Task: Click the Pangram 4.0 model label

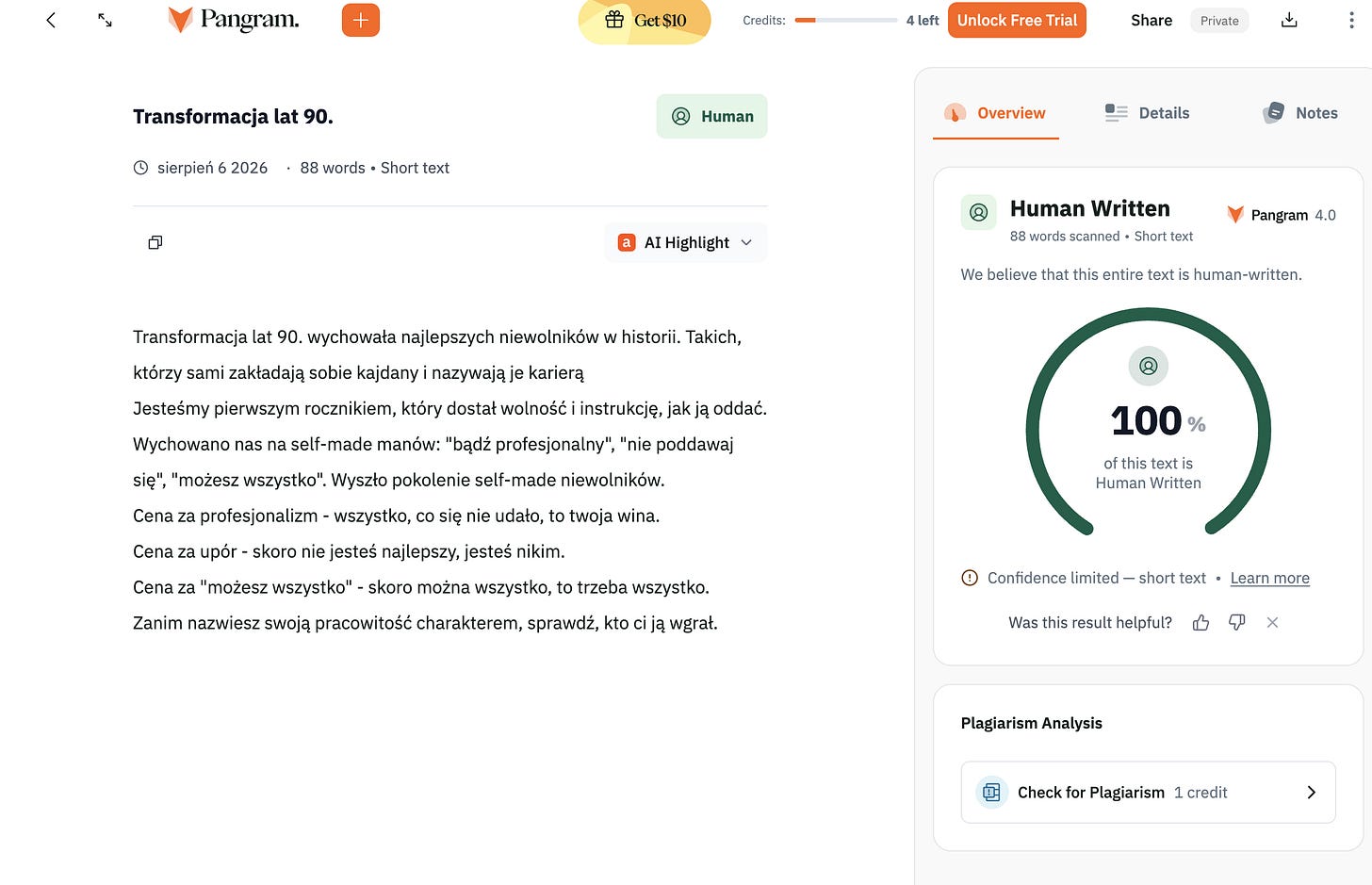Action: [1282, 215]
